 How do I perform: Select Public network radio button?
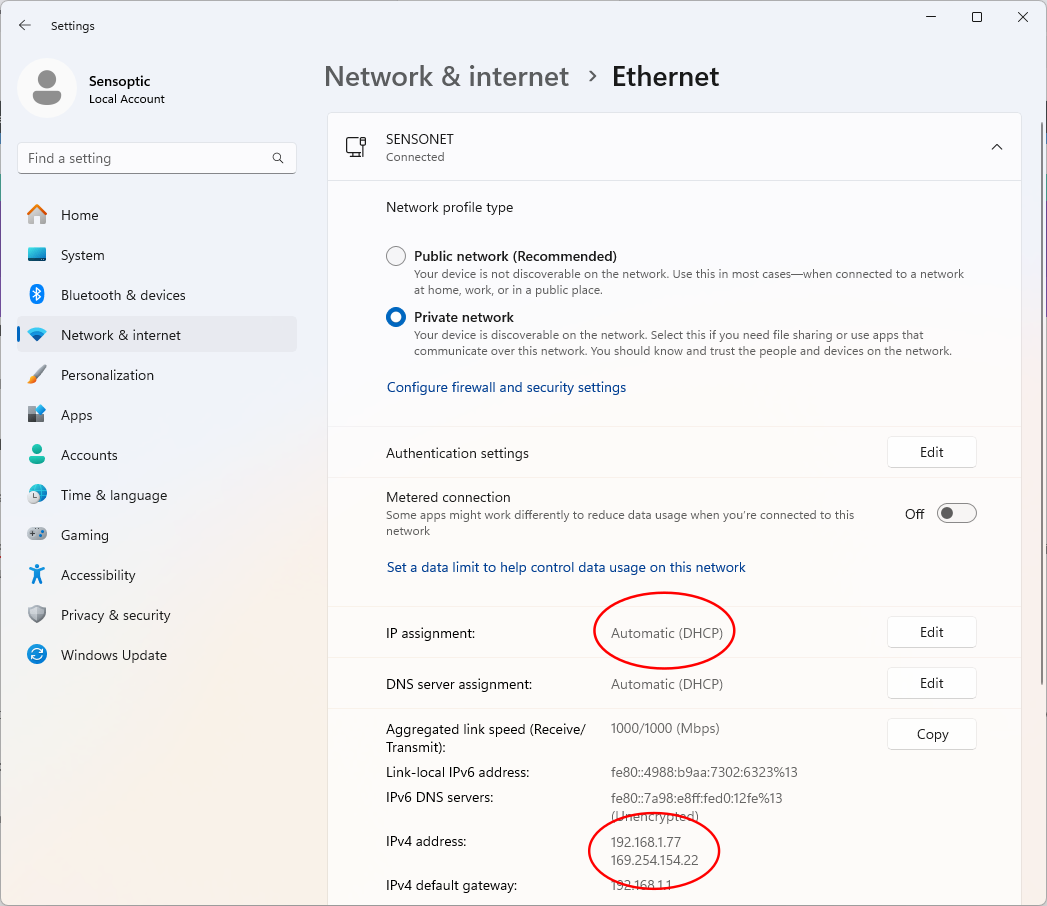click(x=396, y=256)
